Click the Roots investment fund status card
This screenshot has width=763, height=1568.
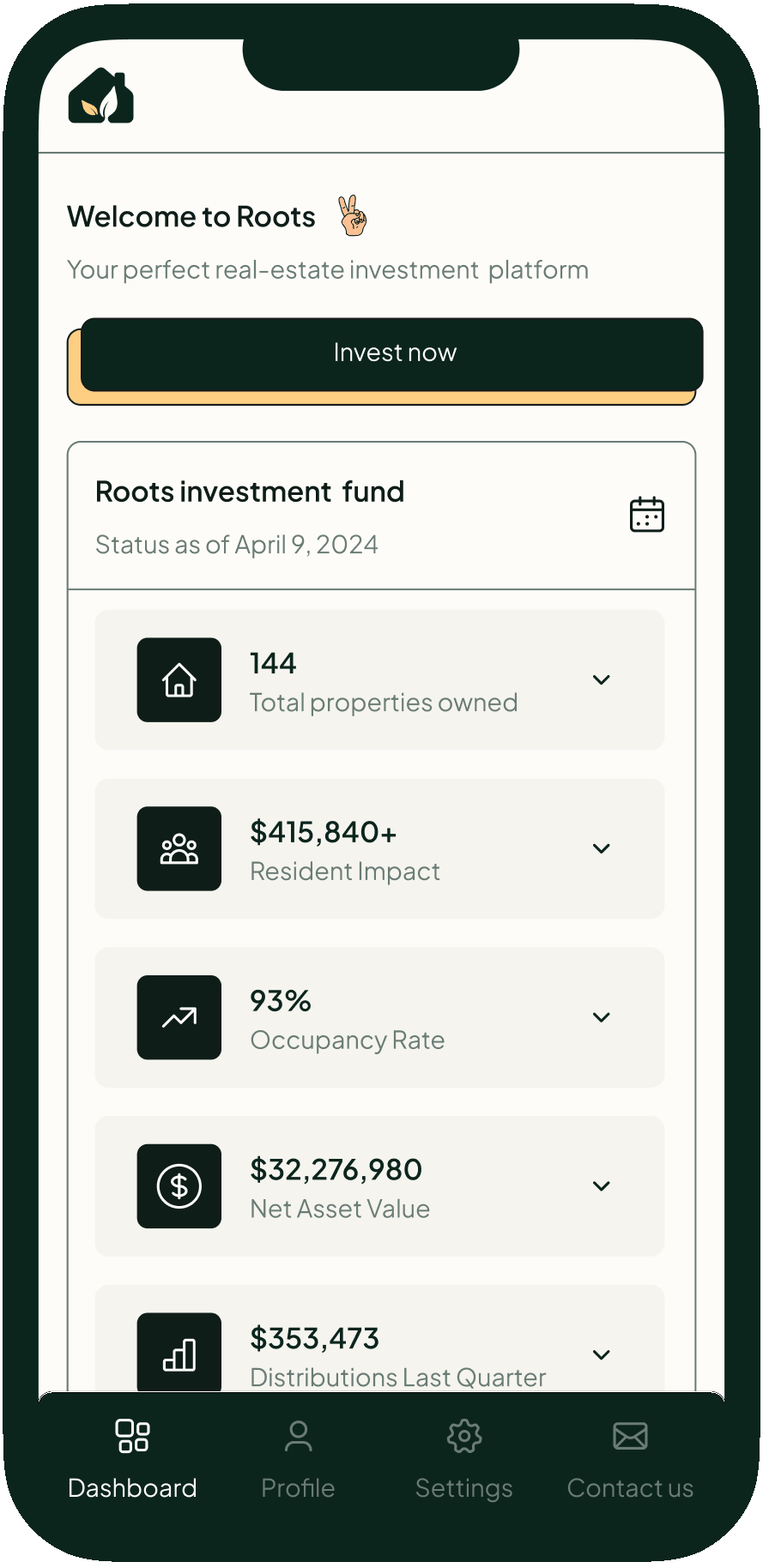click(381, 515)
